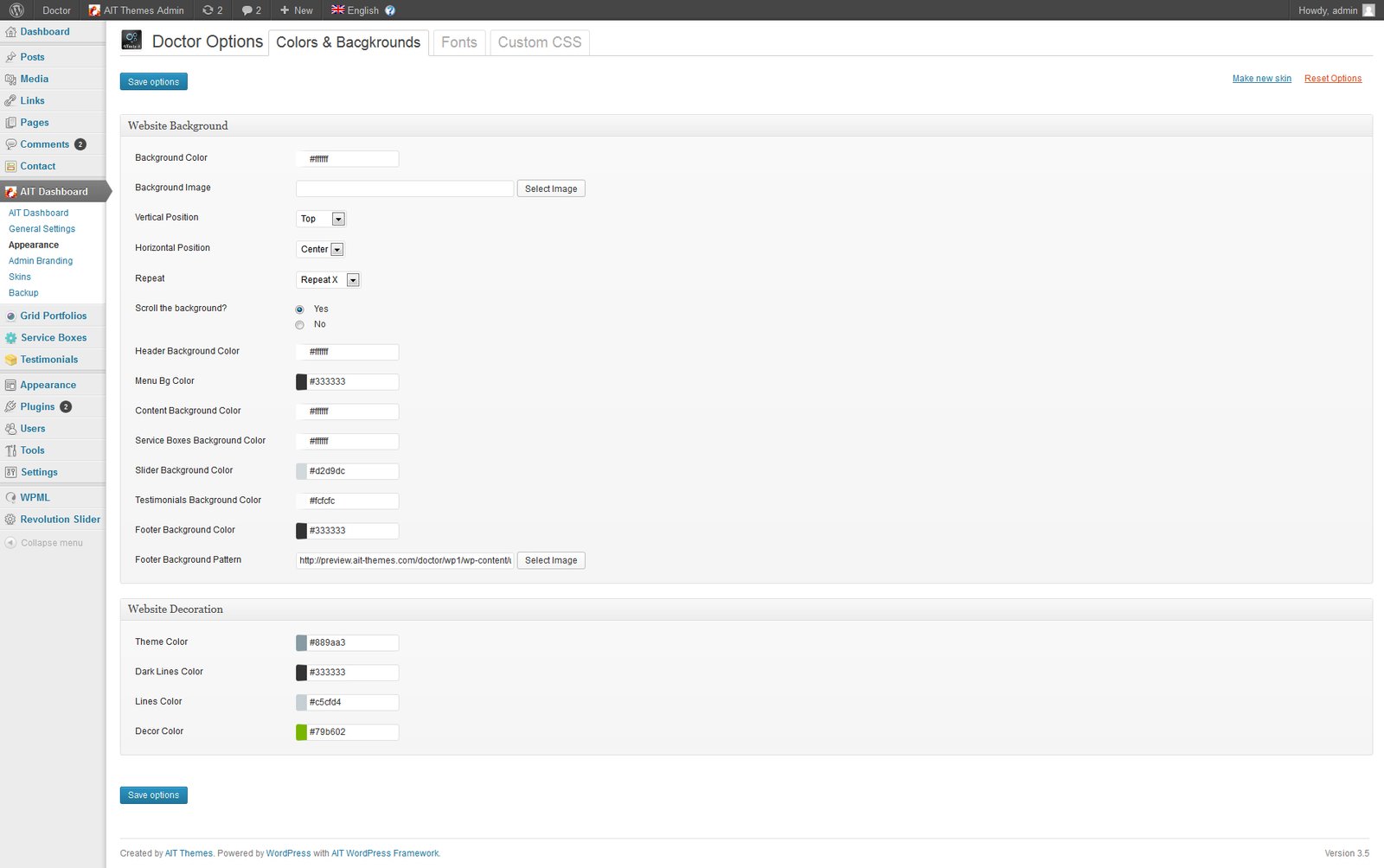The image size is (1384, 868).
Task: Click the Slider Background Color swatch
Action: (301, 471)
